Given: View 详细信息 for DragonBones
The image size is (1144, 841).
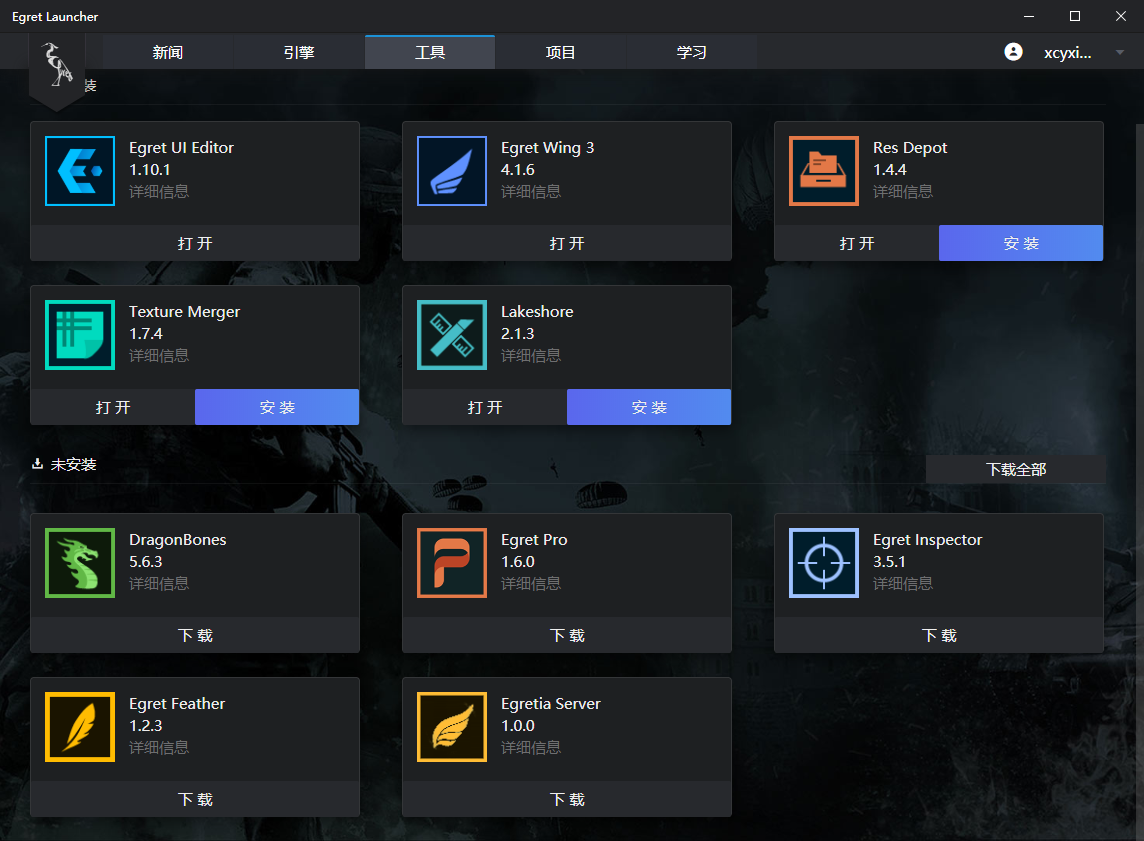Looking at the screenshot, I should [x=159, y=584].
